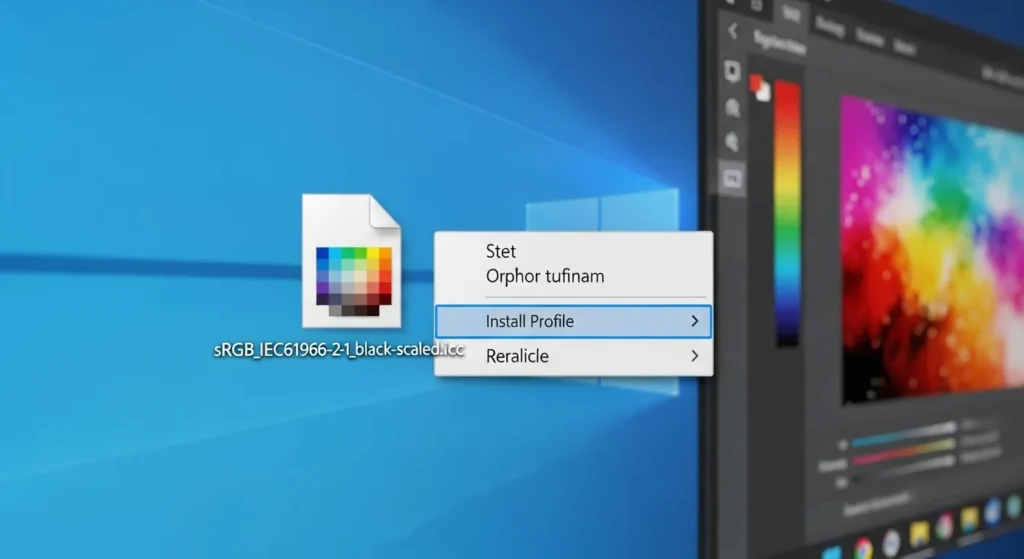1024x559 pixels.
Task: Adjust the red-to-yellow gradient slider
Action: (x=904, y=451)
